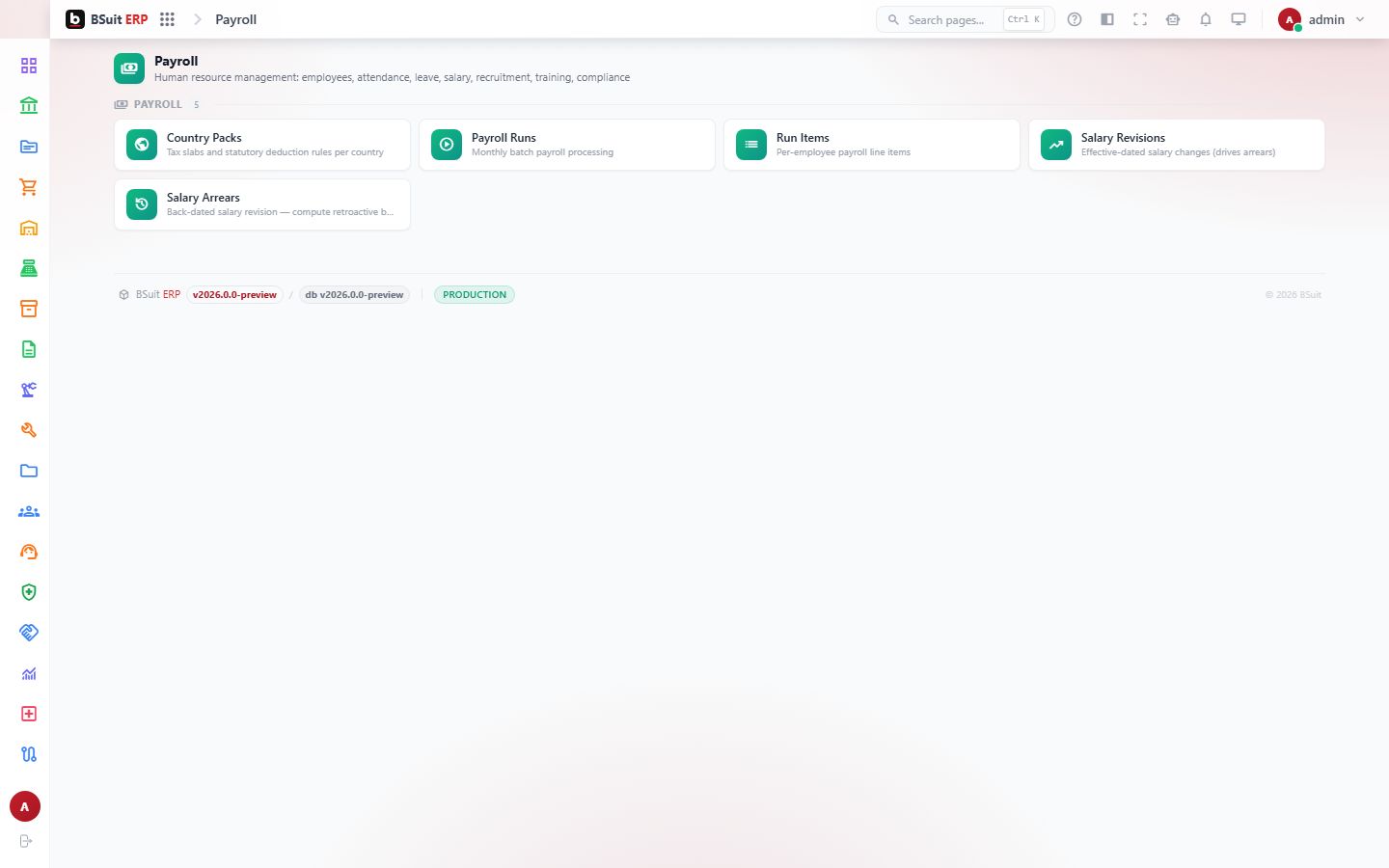Open the robot arm manufacturing sidebar icon
This screenshot has width=1389, height=868.
[29, 390]
